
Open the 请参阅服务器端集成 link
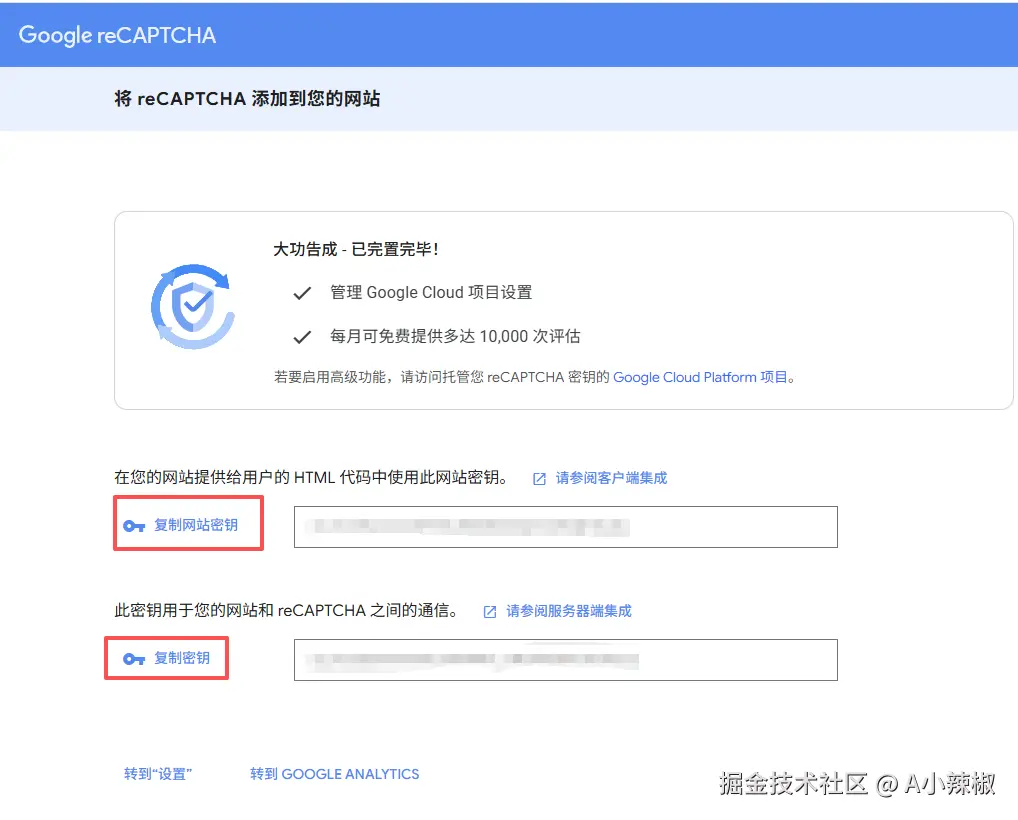(569, 611)
